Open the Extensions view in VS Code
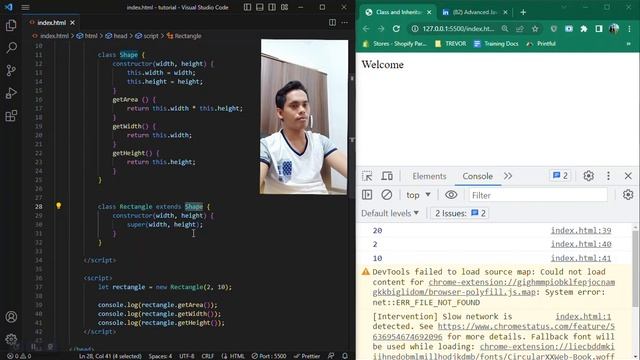Viewport: 640px width, 360px height. (x=11, y=116)
